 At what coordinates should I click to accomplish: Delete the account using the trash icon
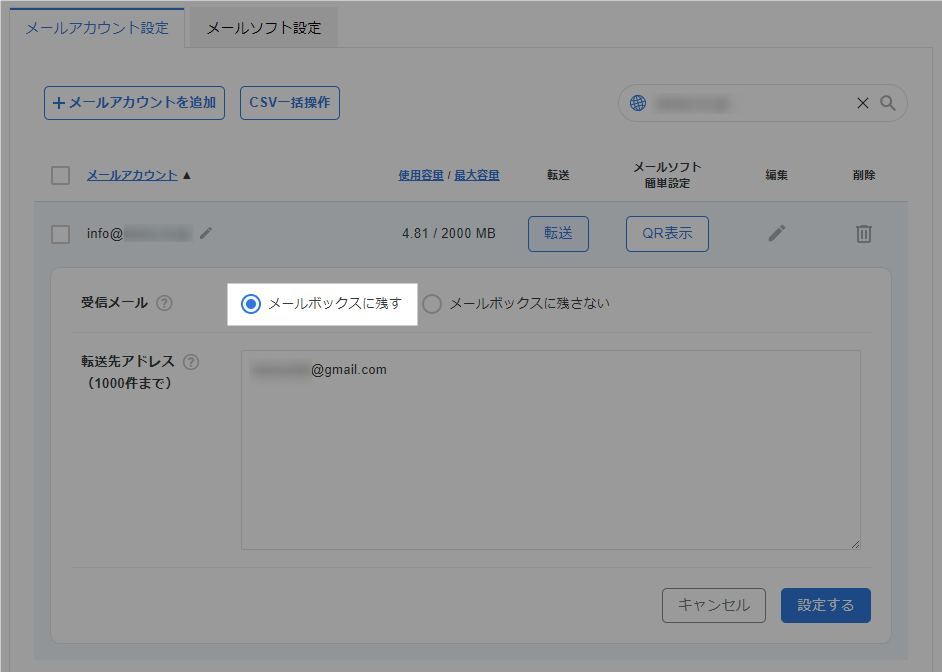863,232
